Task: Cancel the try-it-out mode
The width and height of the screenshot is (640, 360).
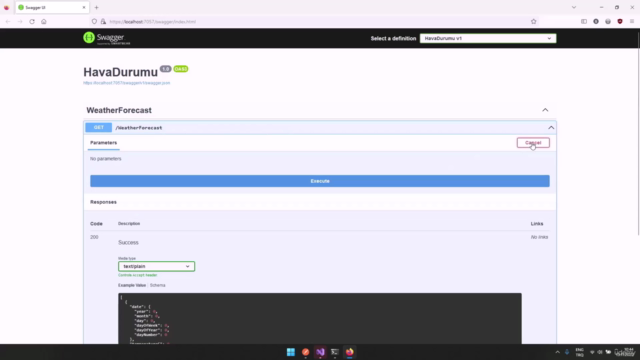Action: point(533,143)
